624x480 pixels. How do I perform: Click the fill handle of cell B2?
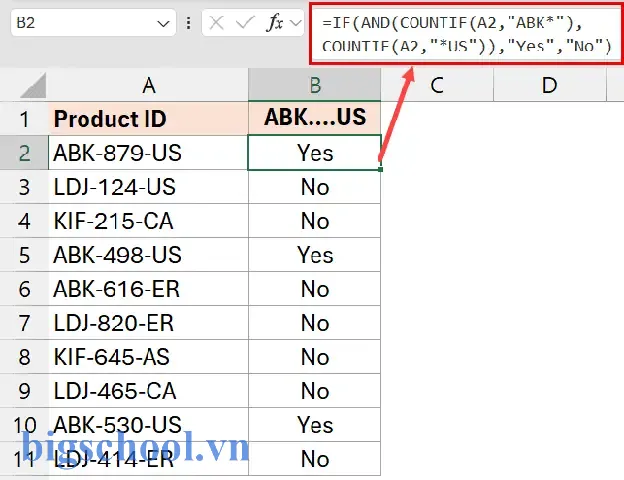pos(381,170)
